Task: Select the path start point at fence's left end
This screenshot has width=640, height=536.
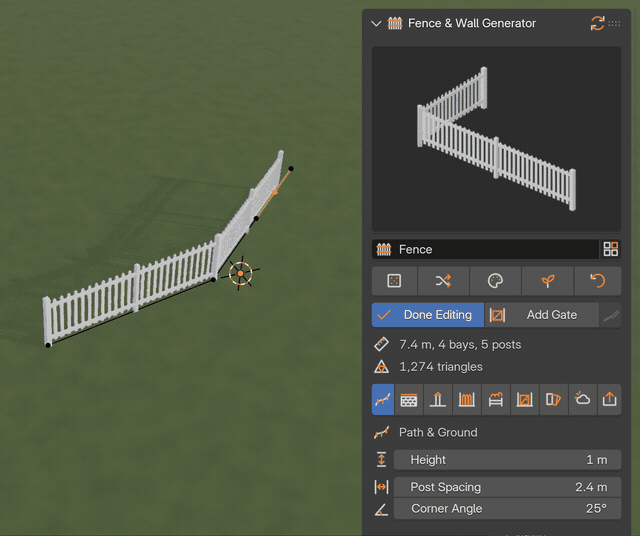Action: 48,345
